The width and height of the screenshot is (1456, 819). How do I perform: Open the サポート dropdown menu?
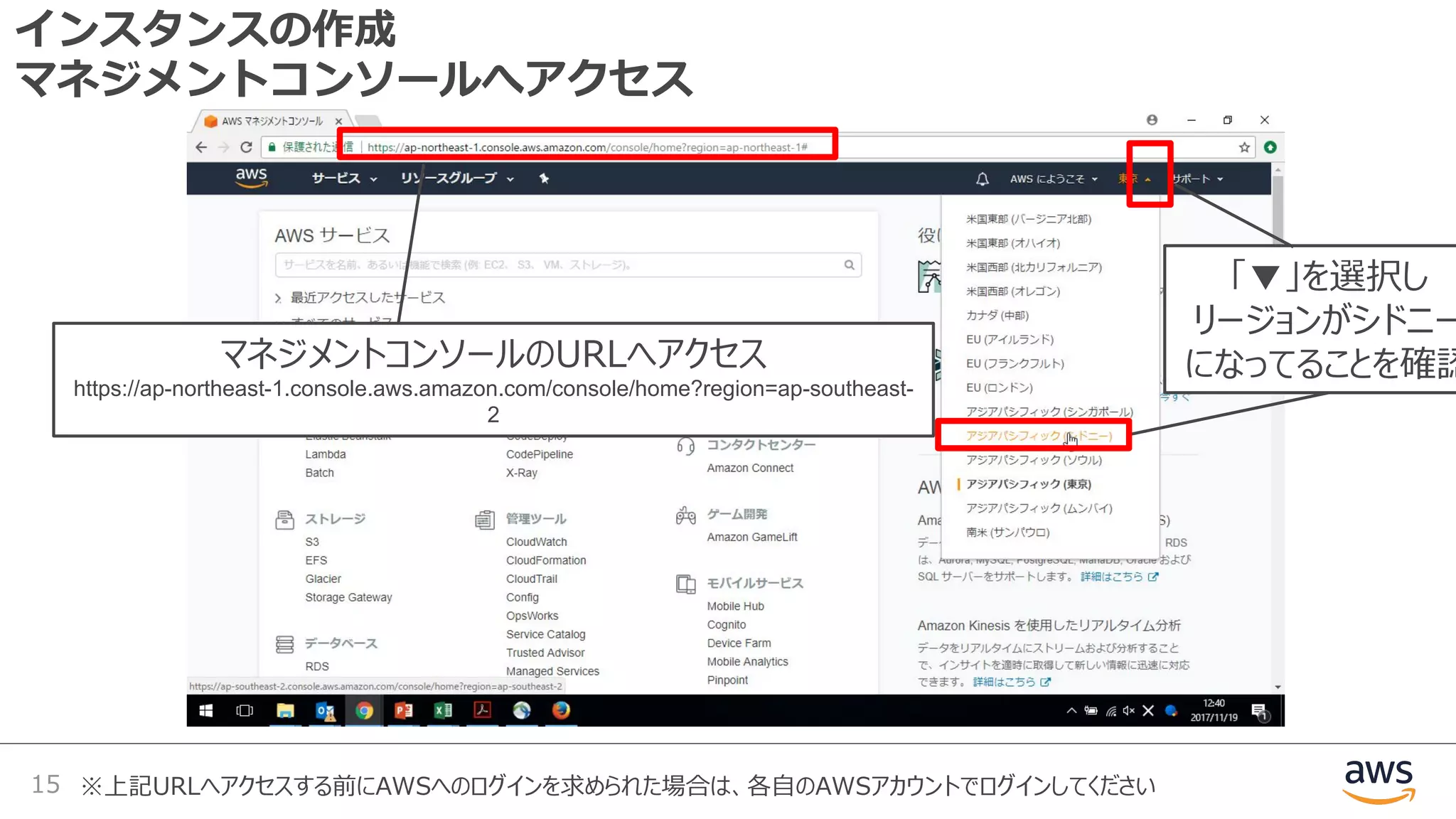tap(1197, 179)
